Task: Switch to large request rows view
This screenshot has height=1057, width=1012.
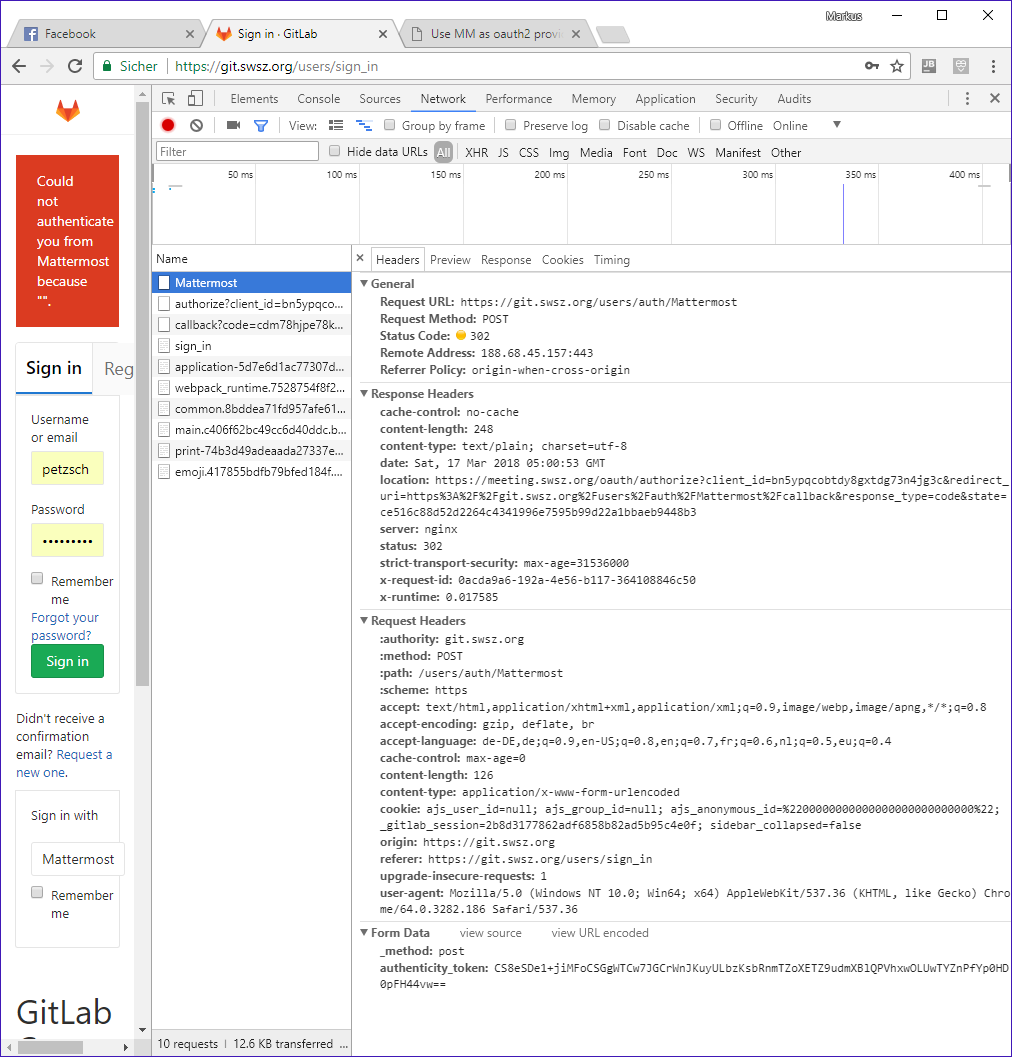Action: [336, 125]
